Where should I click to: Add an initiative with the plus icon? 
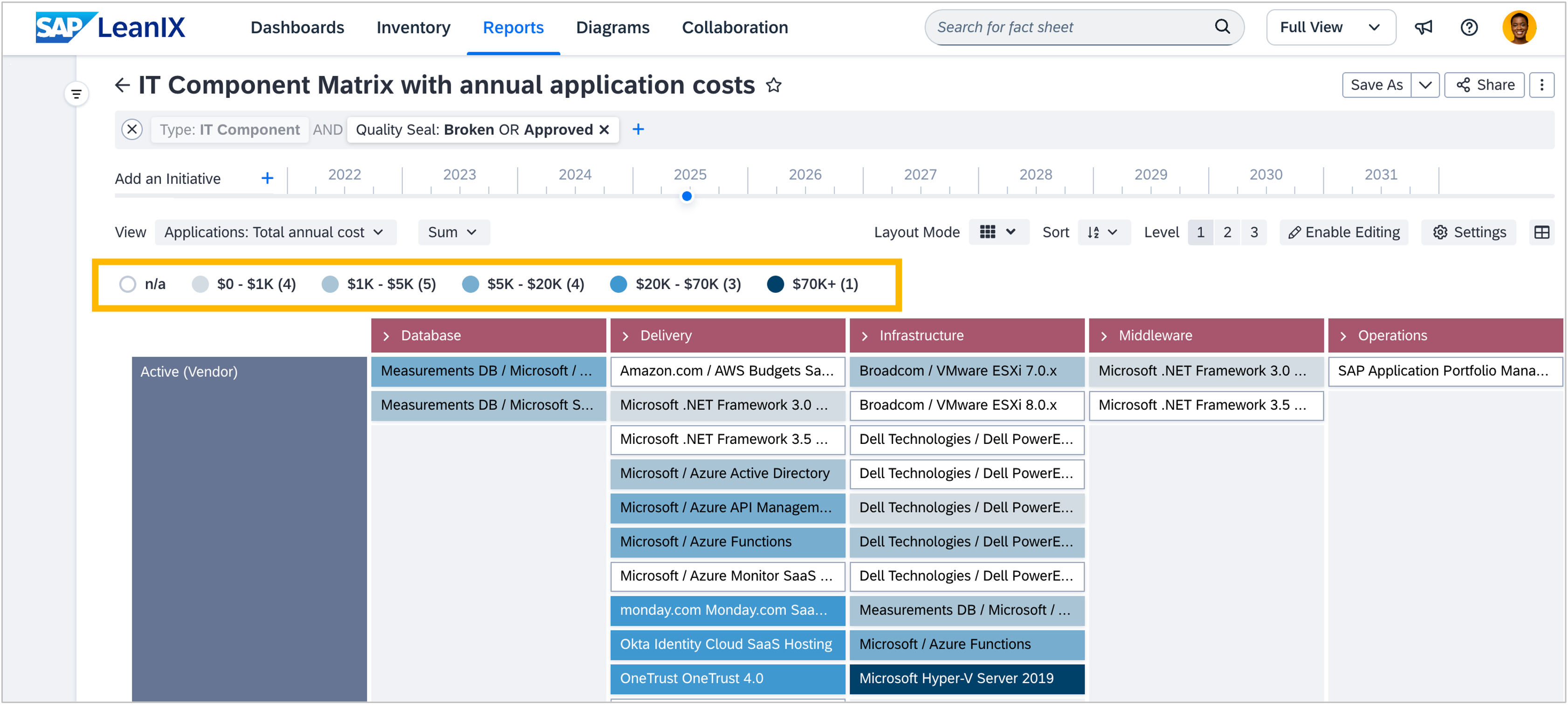click(x=267, y=179)
